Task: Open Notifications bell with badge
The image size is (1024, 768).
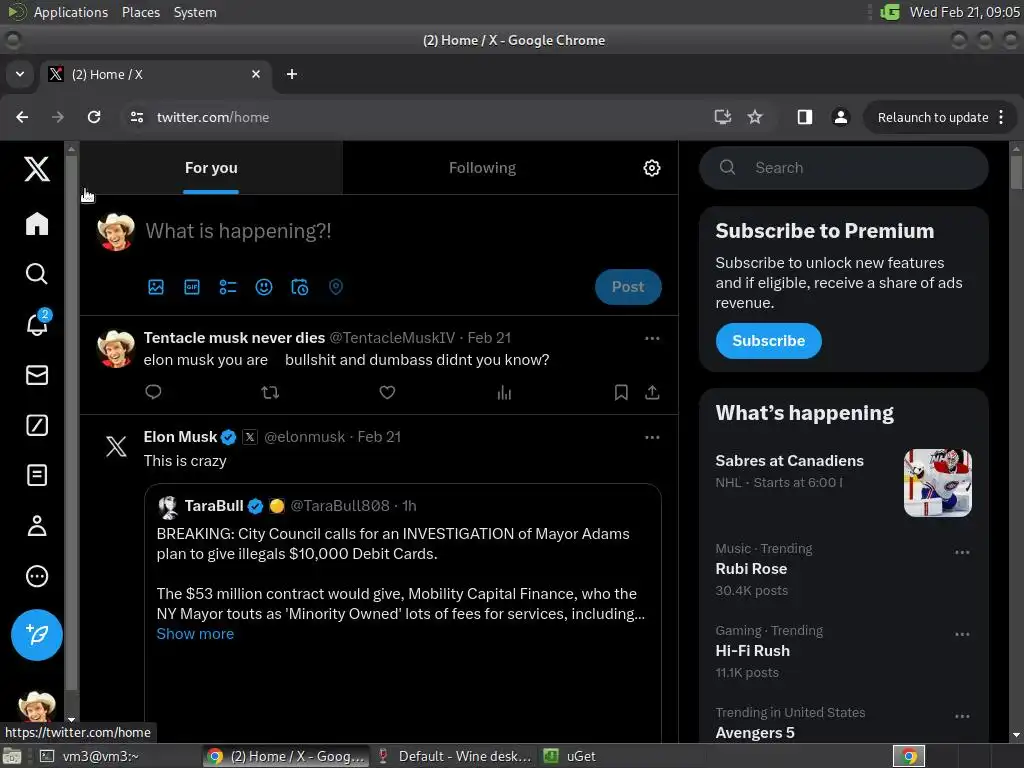Action: pos(37,323)
